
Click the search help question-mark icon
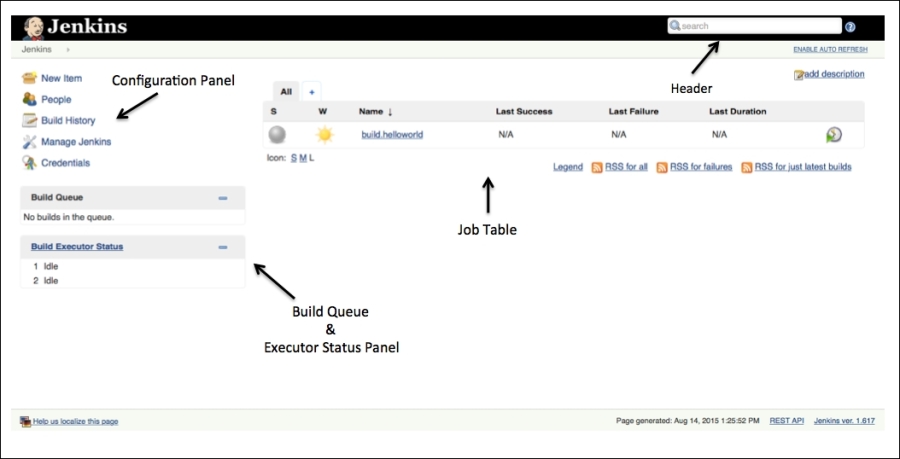coord(850,26)
